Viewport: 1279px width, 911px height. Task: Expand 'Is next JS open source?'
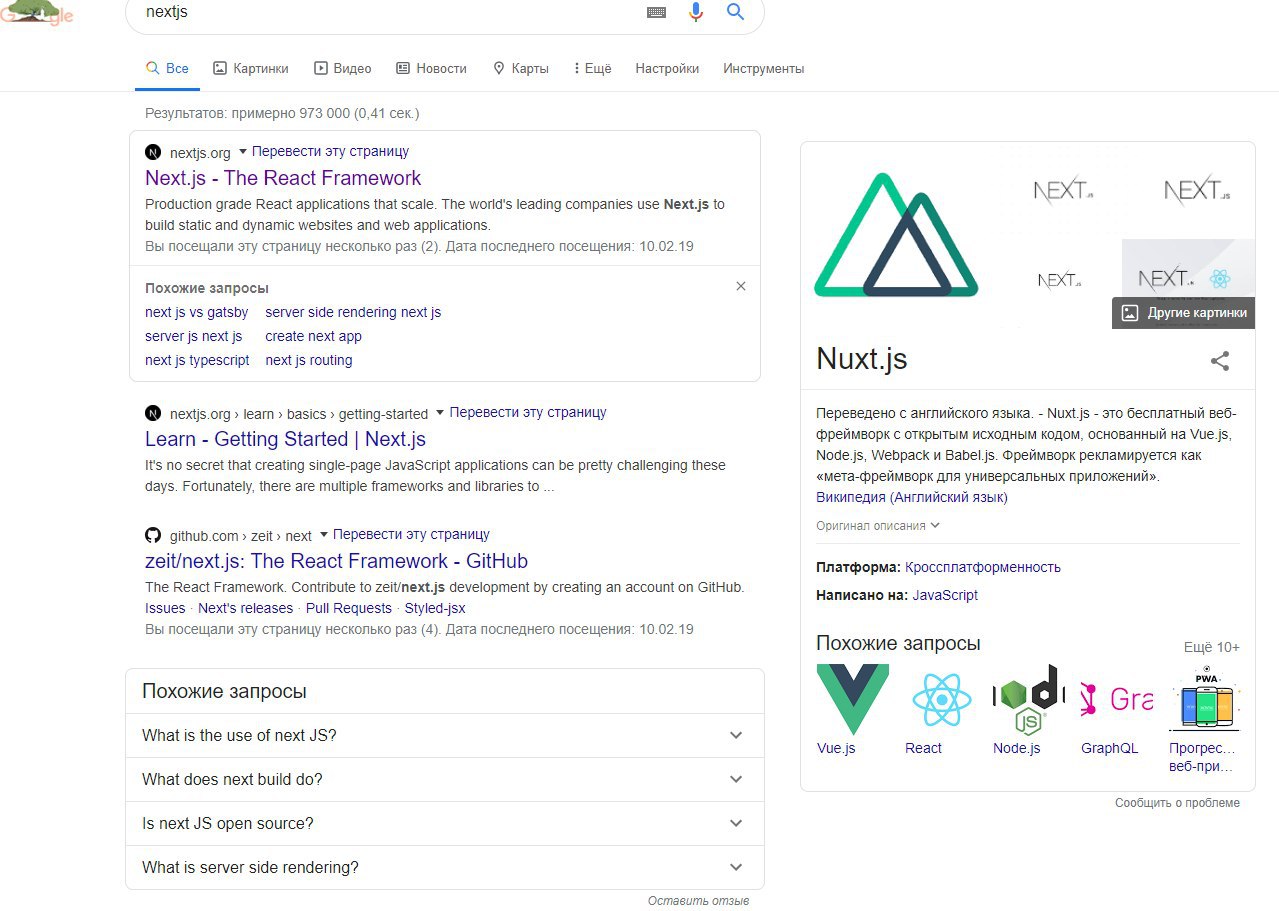(445, 823)
